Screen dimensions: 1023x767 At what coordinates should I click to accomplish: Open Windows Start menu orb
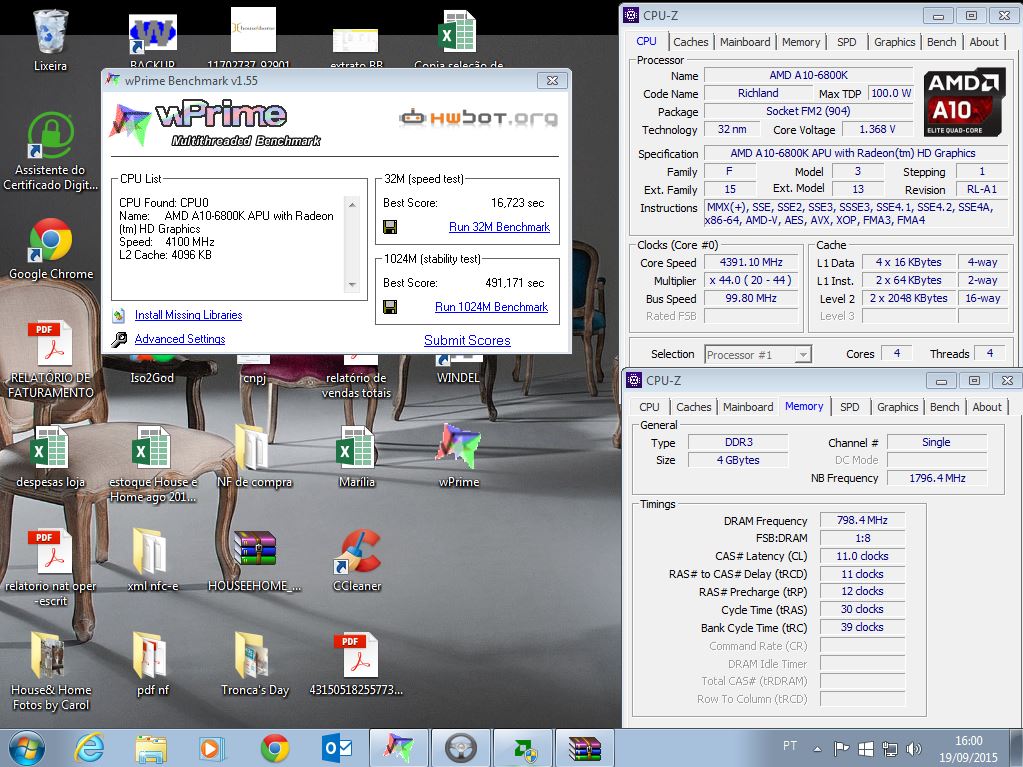(26, 748)
